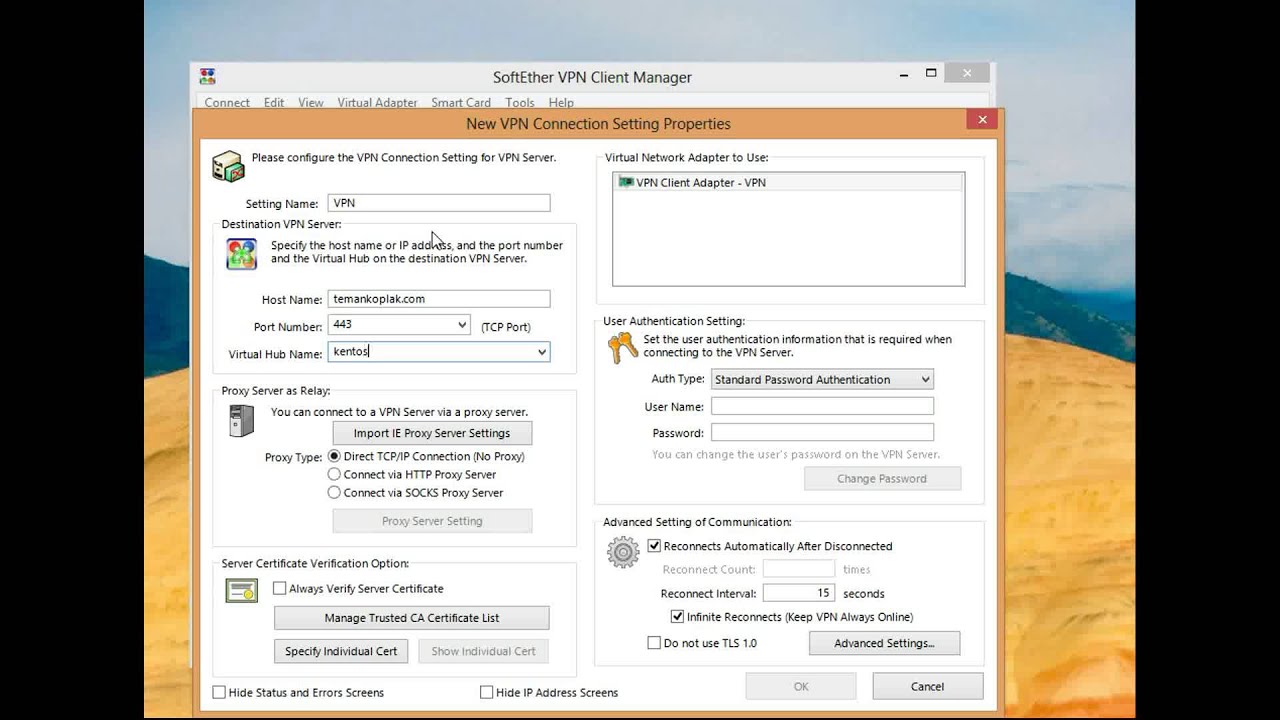Open the Virtual Adapter menu

(377, 102)
